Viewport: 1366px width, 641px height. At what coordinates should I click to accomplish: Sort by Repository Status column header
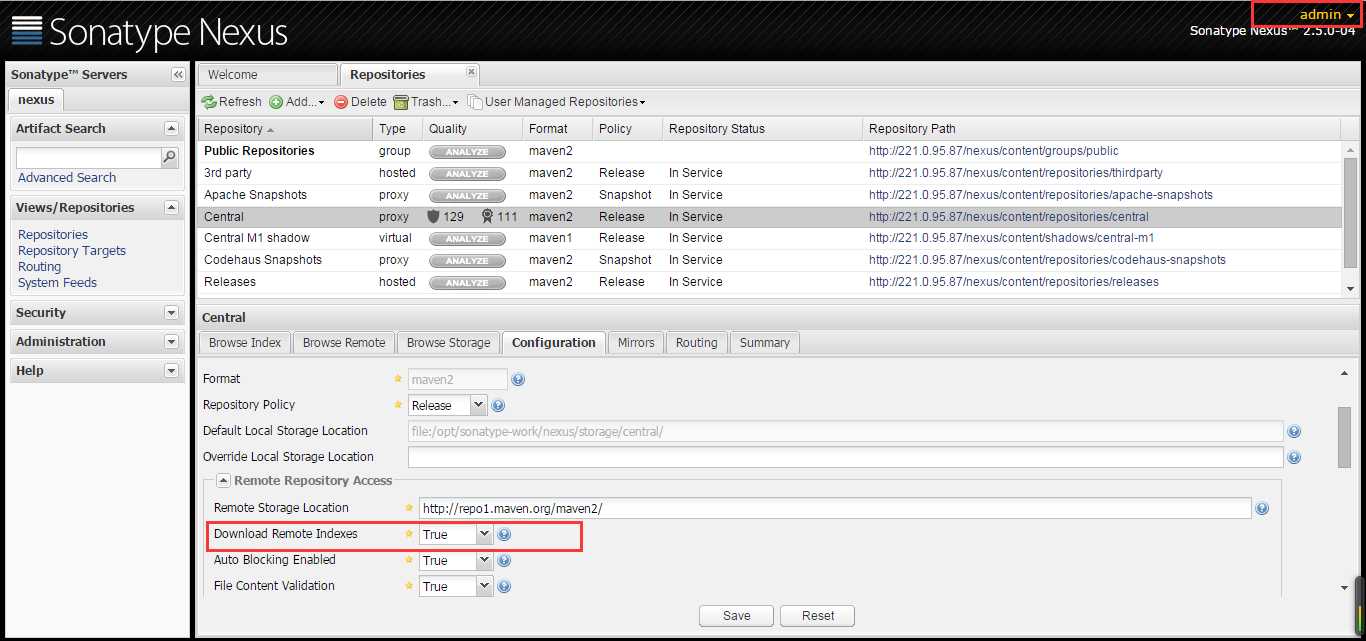tap(762, 129)
